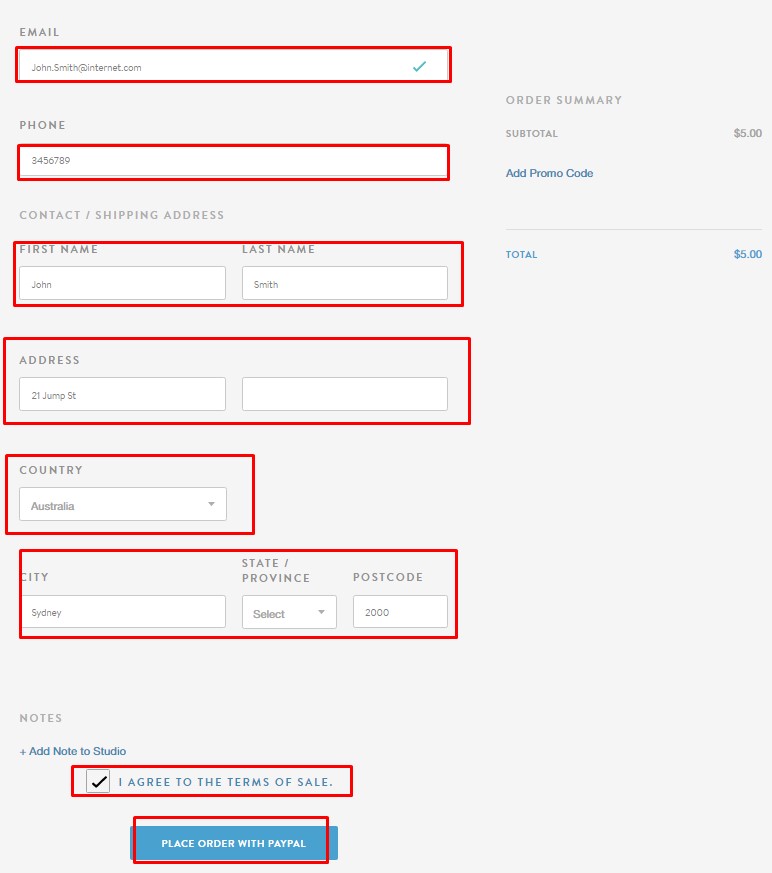The height and width of the screenshot is (873, 772).
Task: Open the State / Province Select dropdown
Action: [289, 612]
